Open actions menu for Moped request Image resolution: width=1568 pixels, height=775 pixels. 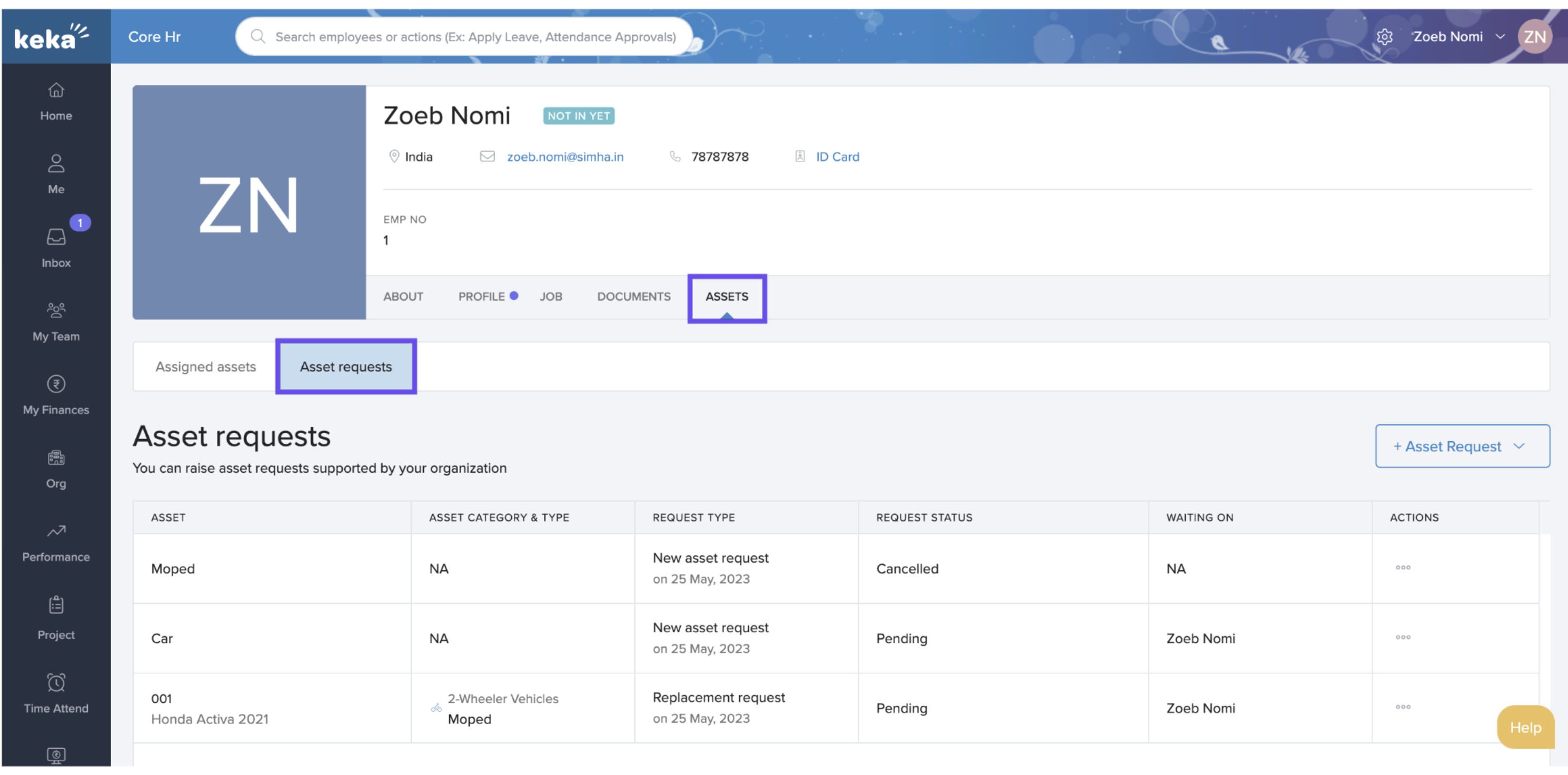[x=1403, y=568]
